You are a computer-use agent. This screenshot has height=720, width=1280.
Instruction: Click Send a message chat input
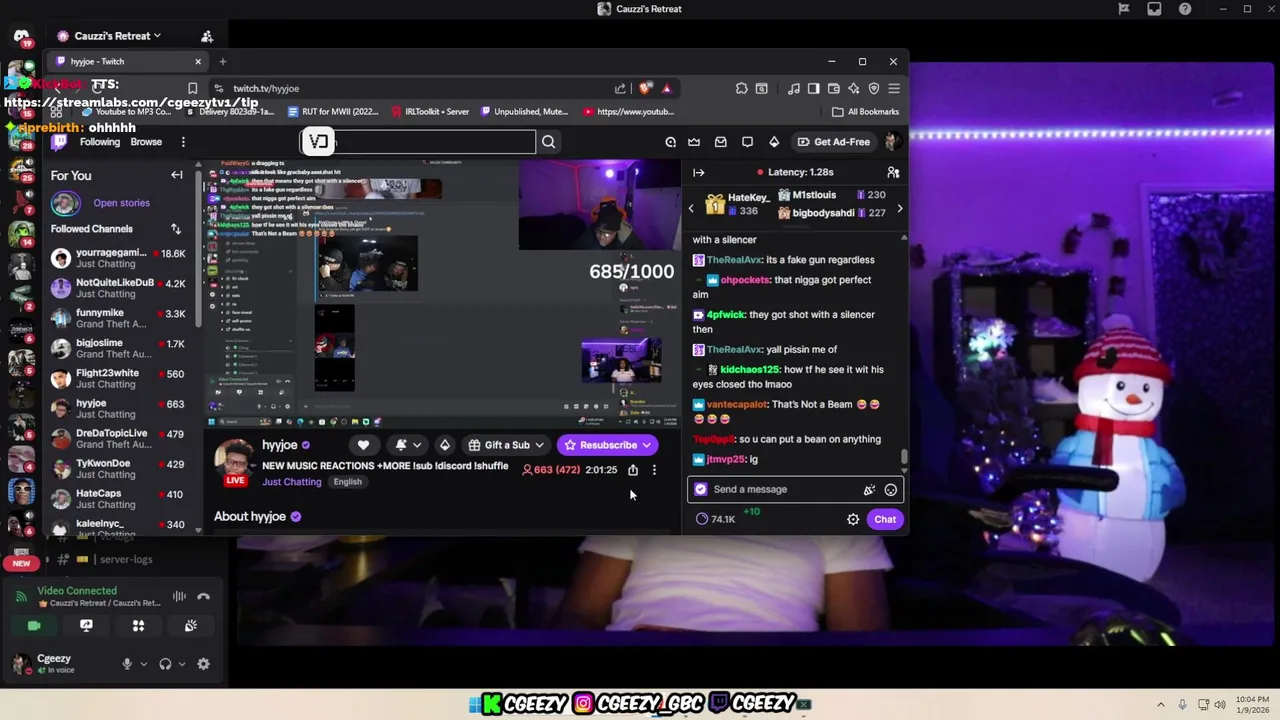point(795,490)
